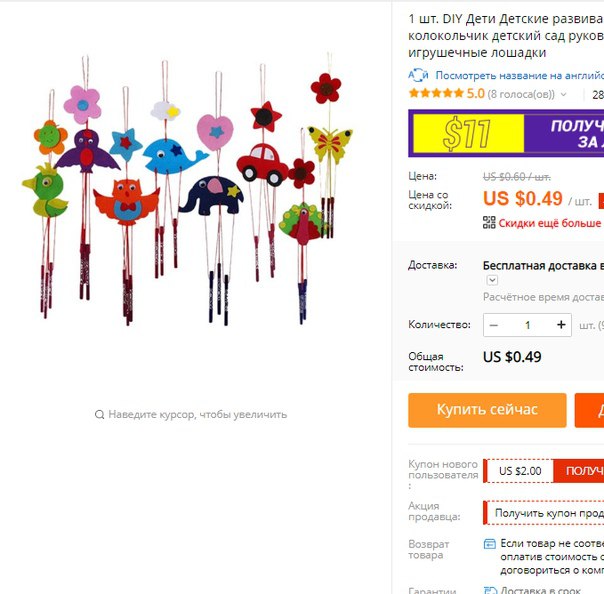
Task: Increase quantity with the plus button
Action: tap(561, 325)
